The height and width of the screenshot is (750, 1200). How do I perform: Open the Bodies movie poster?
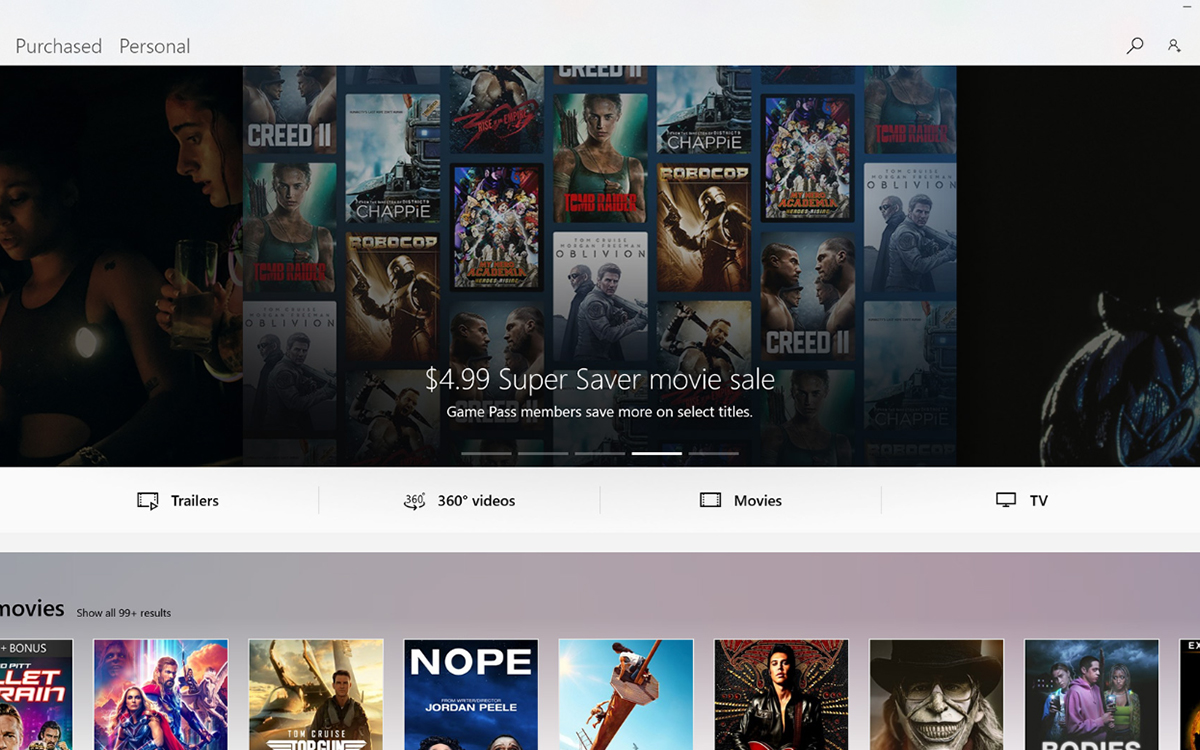coord(1092,695)
